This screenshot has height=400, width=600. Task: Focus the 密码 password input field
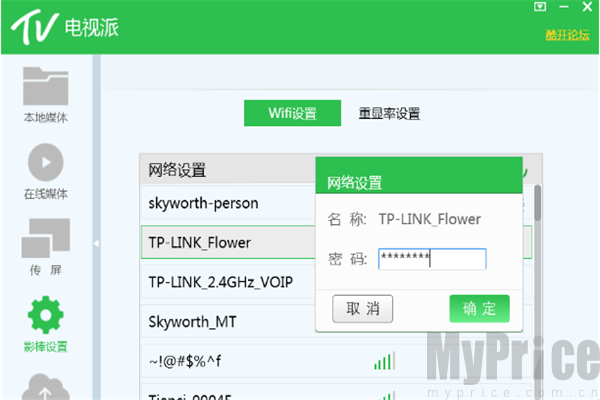coord(432,259)
